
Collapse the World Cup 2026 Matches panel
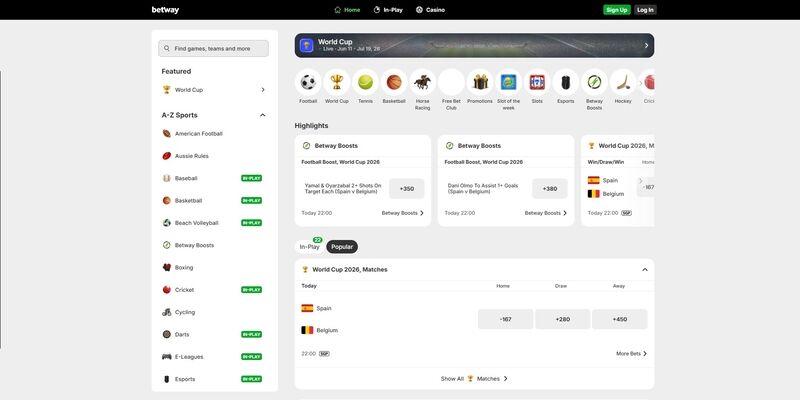click(645, 269)
